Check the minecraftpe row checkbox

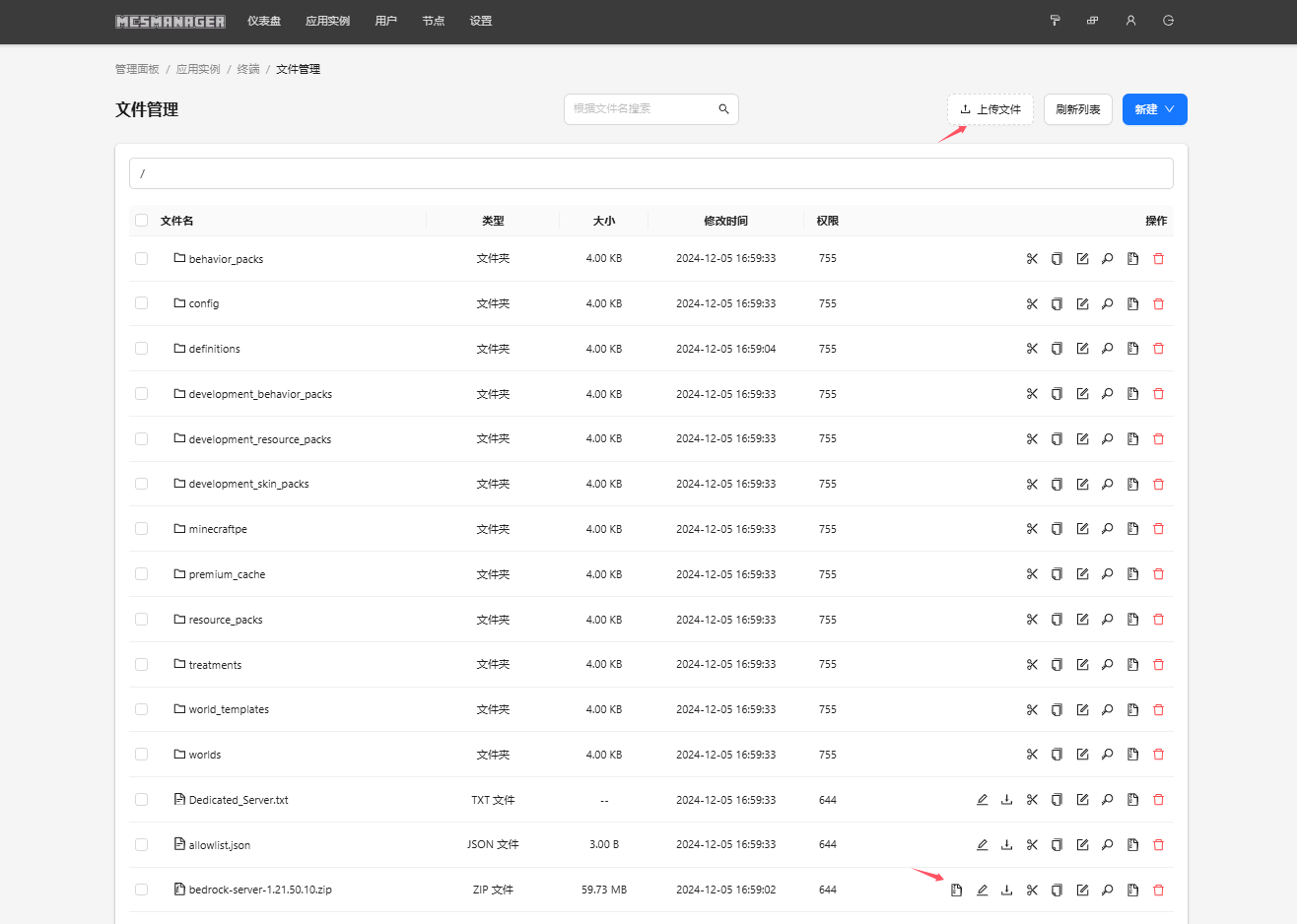click(141, 529)
